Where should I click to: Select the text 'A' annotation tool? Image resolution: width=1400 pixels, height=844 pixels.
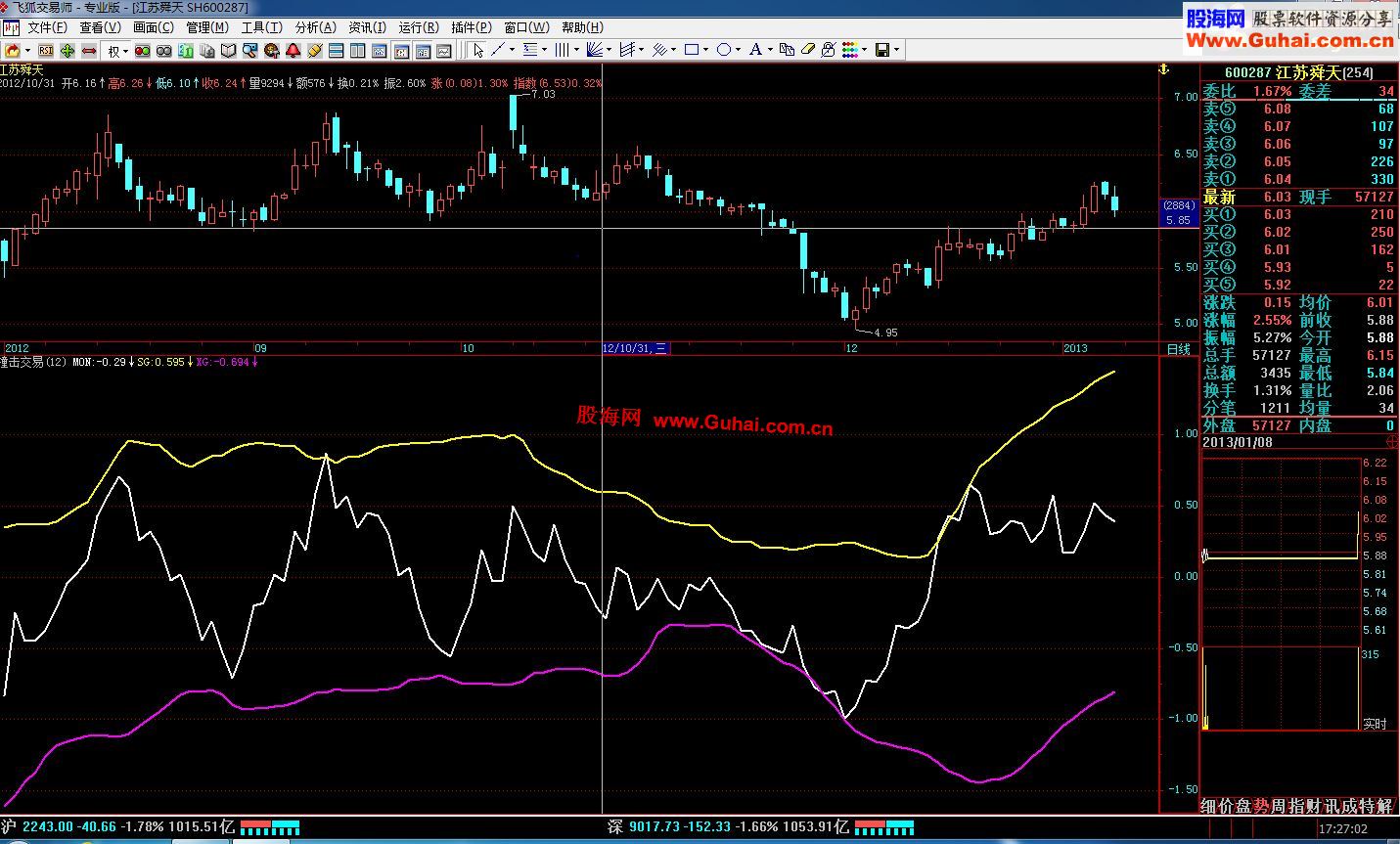pos(755,50)
